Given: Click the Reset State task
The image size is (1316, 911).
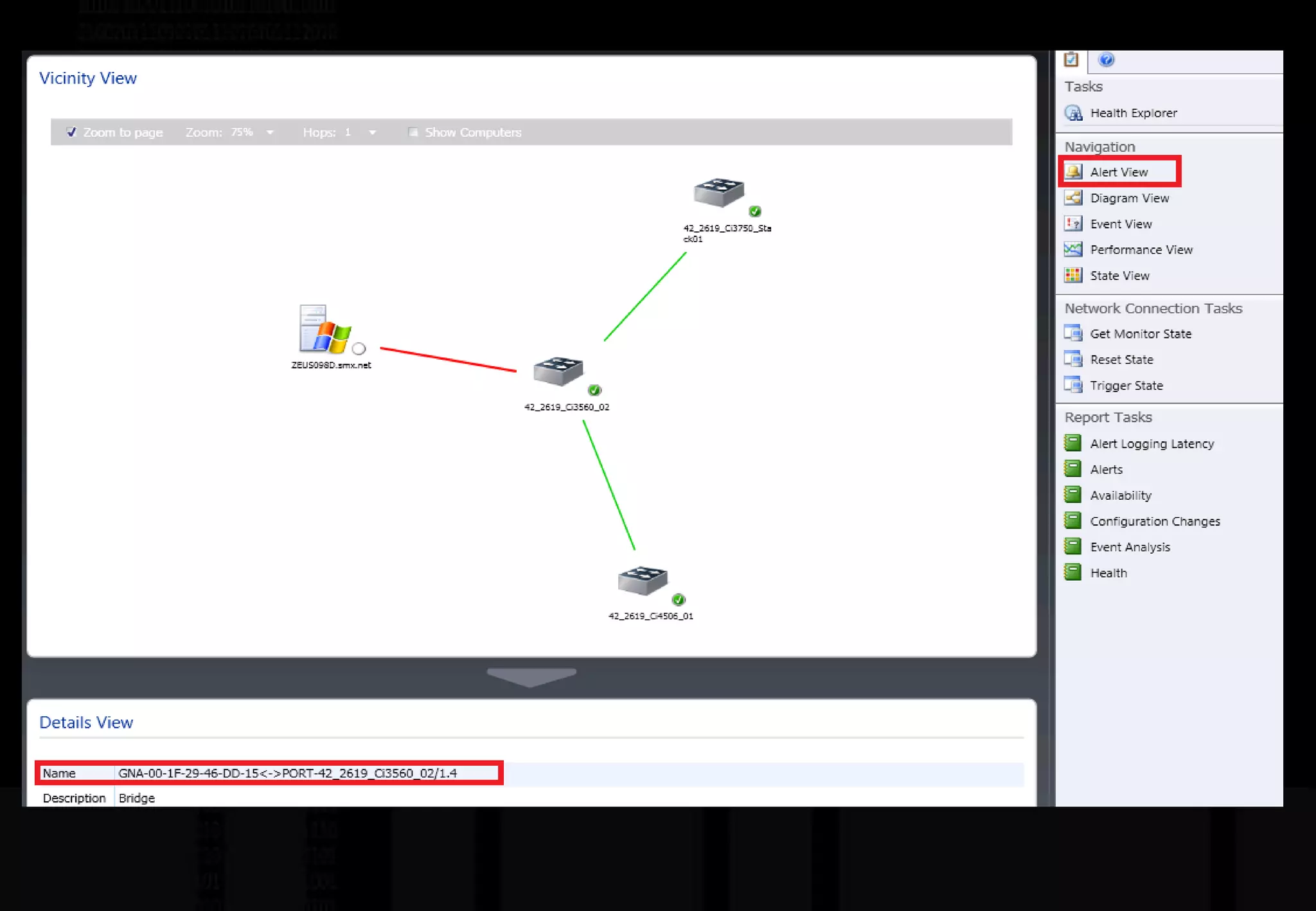Looking at the screenshot, I should [x=1121, y=359].
